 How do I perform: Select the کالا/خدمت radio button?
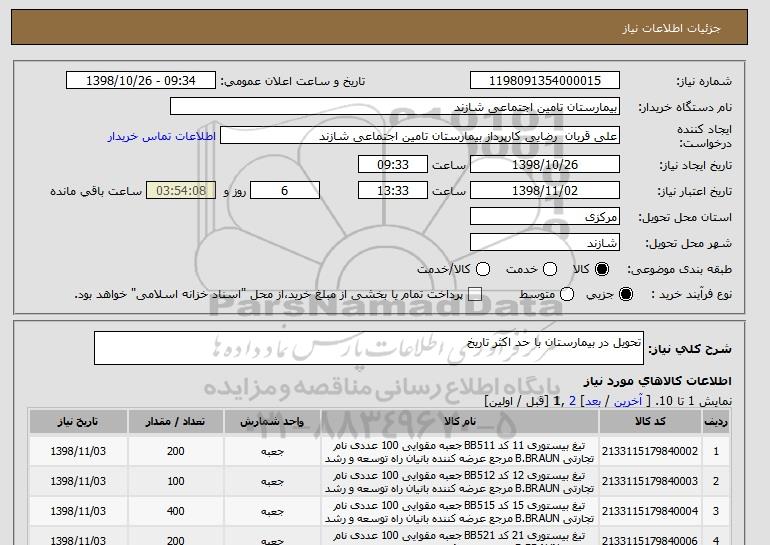(x=483, y=269)
